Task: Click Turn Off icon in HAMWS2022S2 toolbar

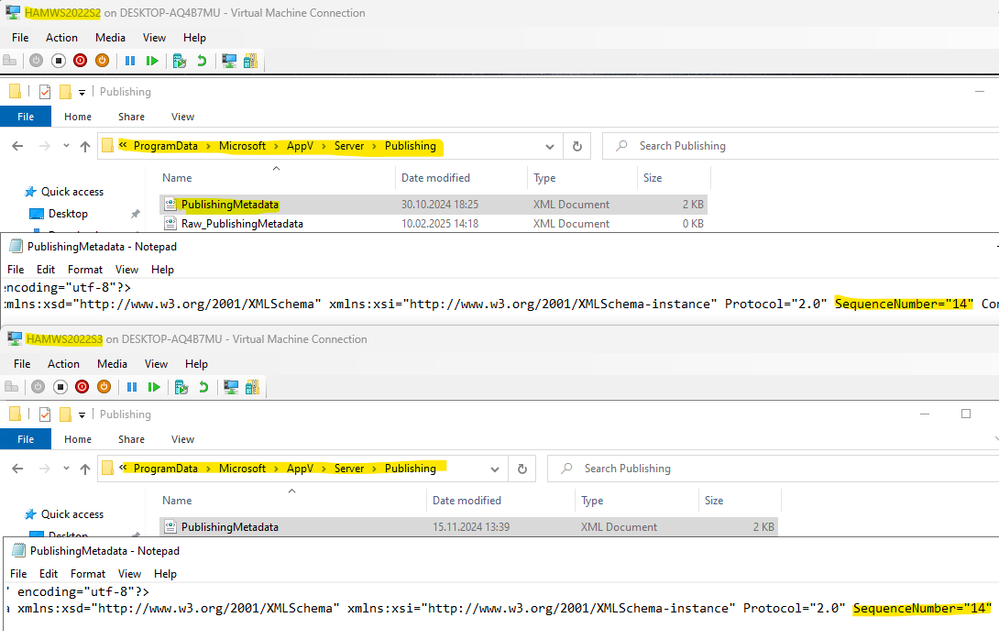Action: (59, 61)
